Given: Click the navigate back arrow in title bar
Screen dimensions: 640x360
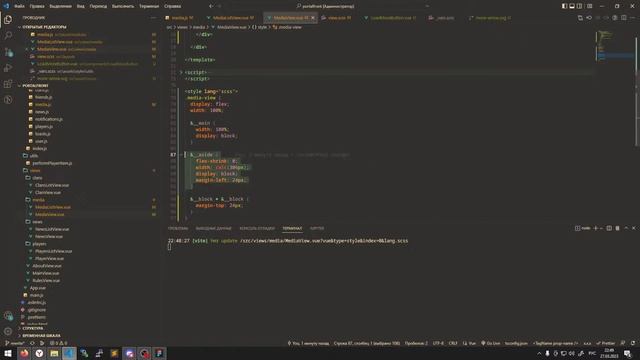Looking at the screenshot, I should tap(211, 6).
